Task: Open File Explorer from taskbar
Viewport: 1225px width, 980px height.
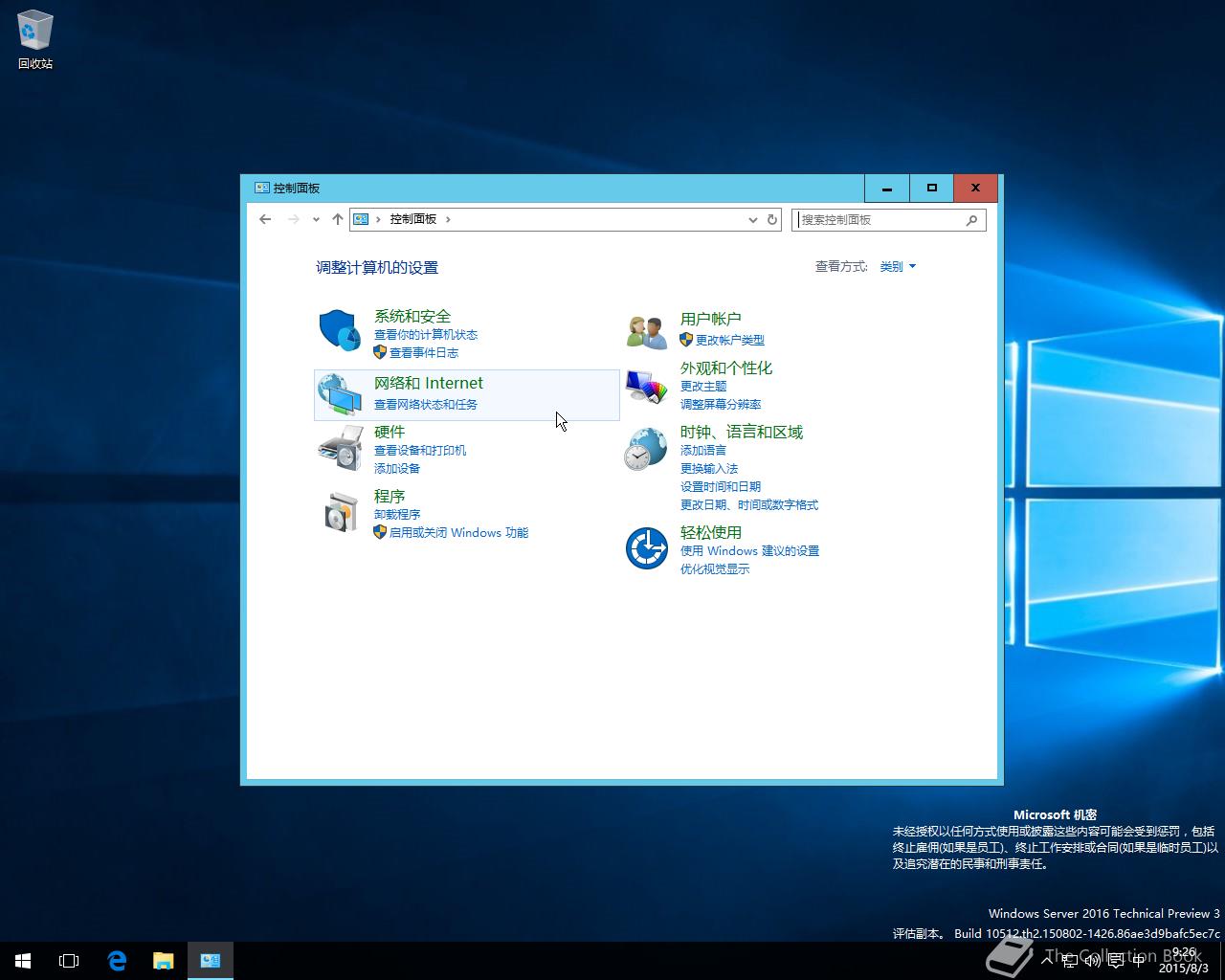Action: click(164, 961)
